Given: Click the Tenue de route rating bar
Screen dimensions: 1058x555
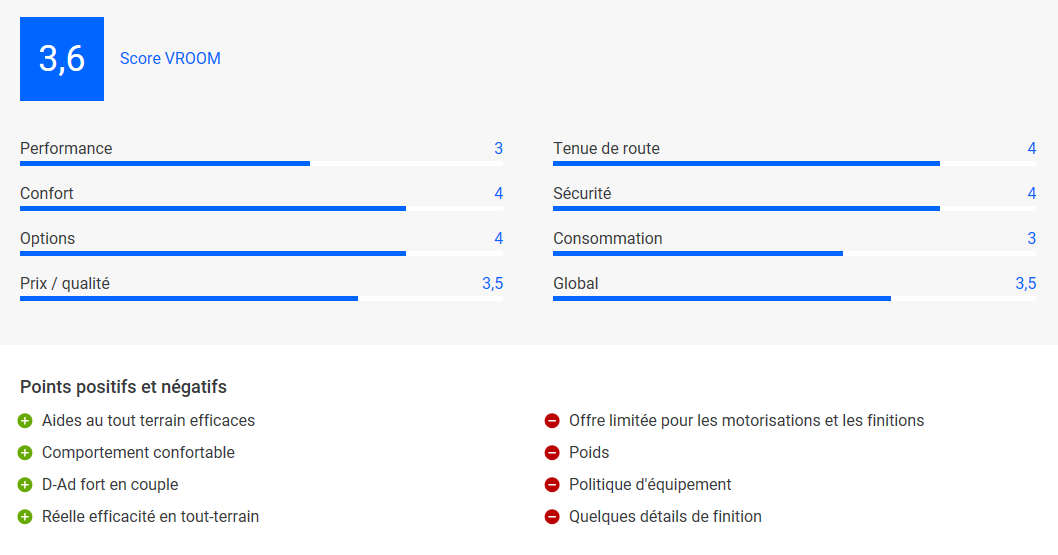Looking at the screenshot, I should [794, 163].
